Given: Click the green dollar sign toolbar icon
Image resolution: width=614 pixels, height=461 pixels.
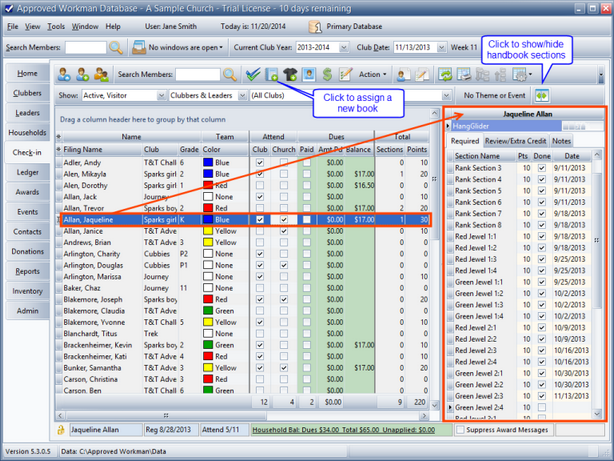Looking at the screenshot, I should 327,74.
